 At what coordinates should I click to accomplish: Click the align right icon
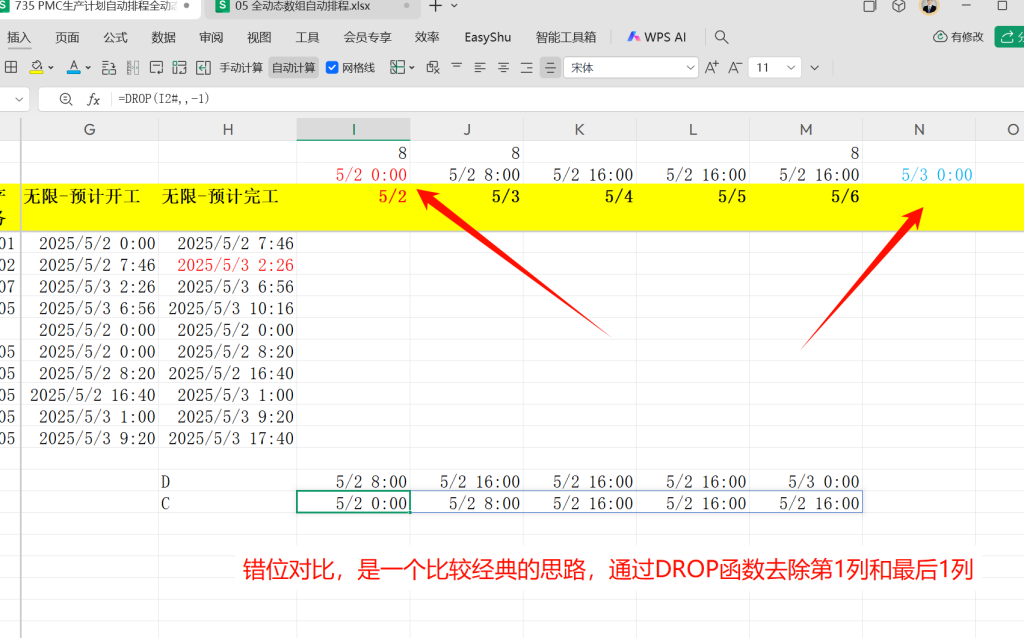tap(527, 67)
